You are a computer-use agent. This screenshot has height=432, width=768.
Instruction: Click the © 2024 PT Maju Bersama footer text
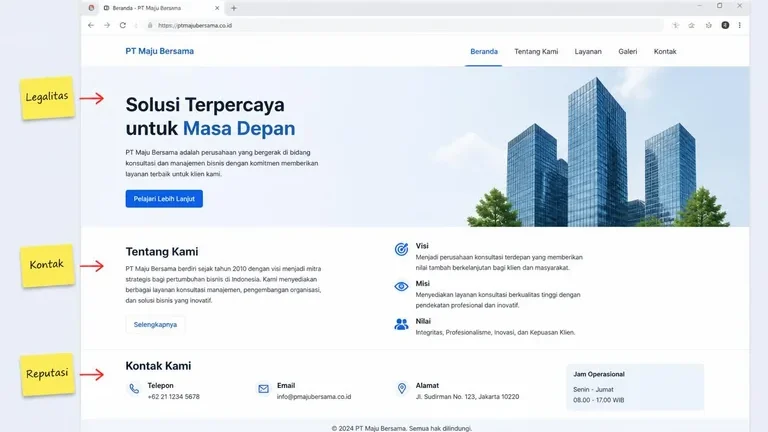pyautogui.click(x=402, y=428)
